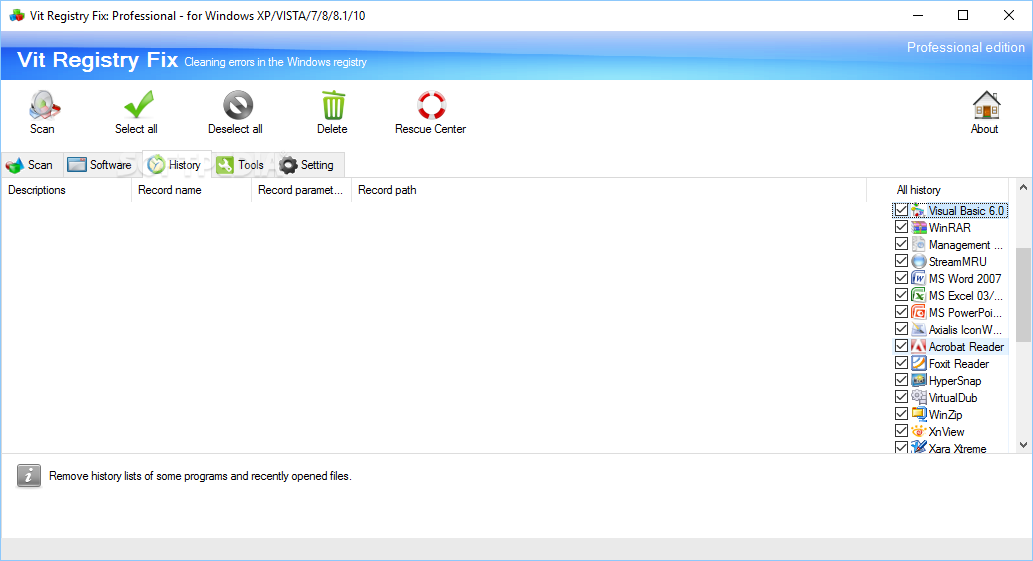1033x561 pixels.
Task: Toggle the Xara Xtreme checkbox
Action: (x=901, y=447)
